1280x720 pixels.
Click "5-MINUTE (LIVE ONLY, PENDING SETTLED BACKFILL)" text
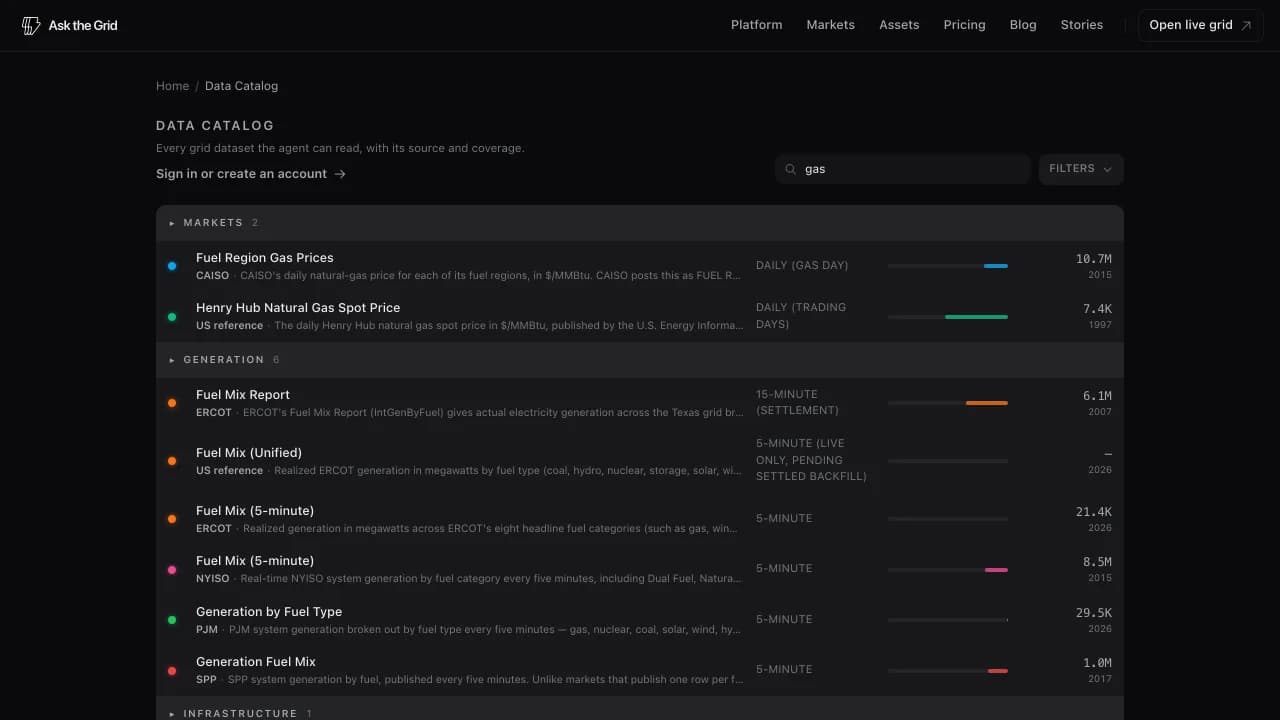point(811,461)
